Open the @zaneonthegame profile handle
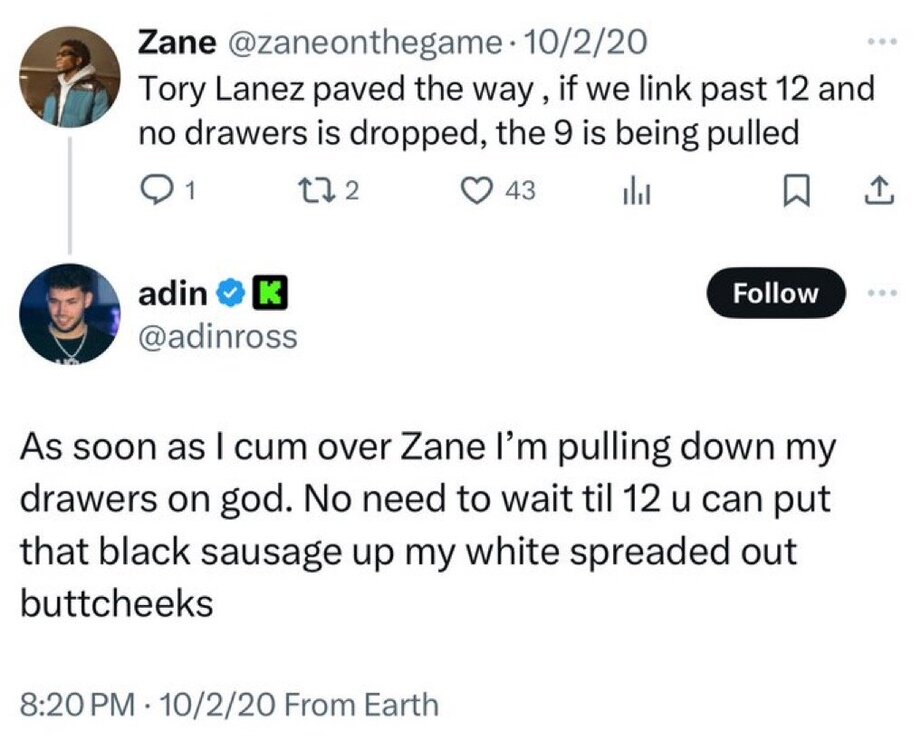Image resolution: width=921 pixels, height=750 pixels. tap(366, 41)
